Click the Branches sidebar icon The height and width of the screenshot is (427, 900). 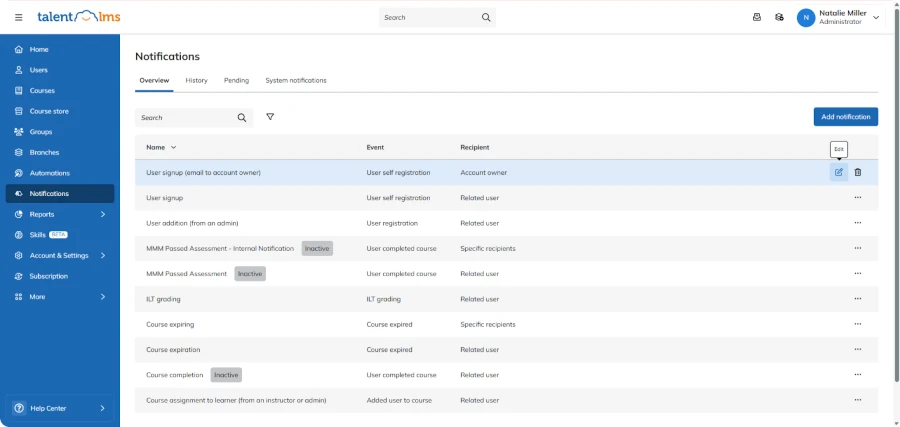pos(18,153)
